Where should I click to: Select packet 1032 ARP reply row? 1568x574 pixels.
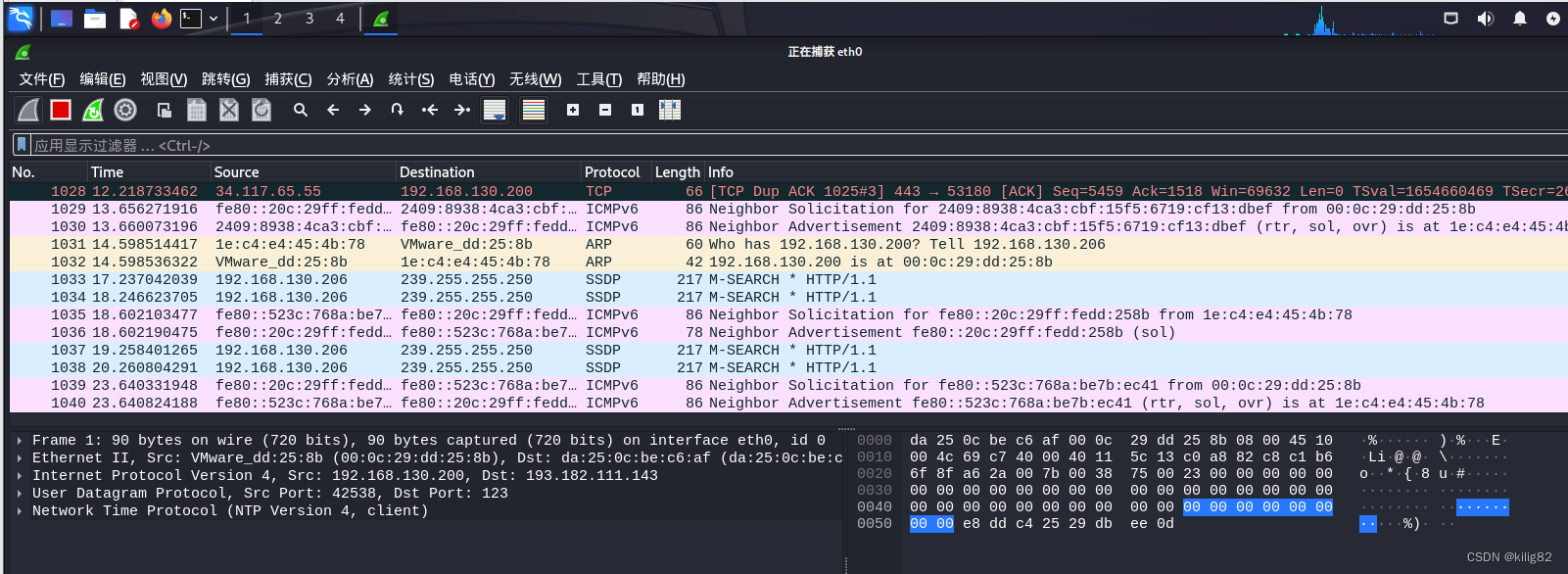788,263
